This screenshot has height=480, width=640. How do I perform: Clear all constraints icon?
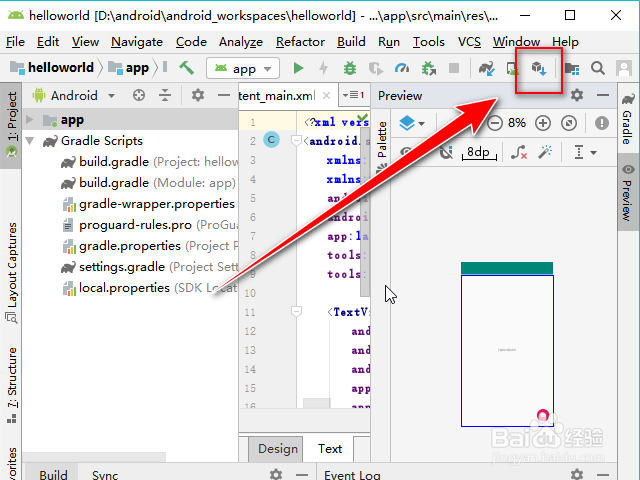coord(519,153)
